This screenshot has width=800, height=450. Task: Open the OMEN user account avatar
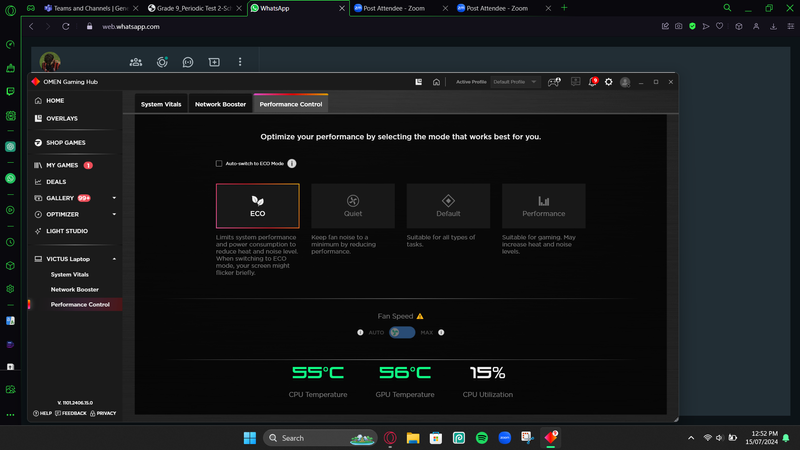625,82
